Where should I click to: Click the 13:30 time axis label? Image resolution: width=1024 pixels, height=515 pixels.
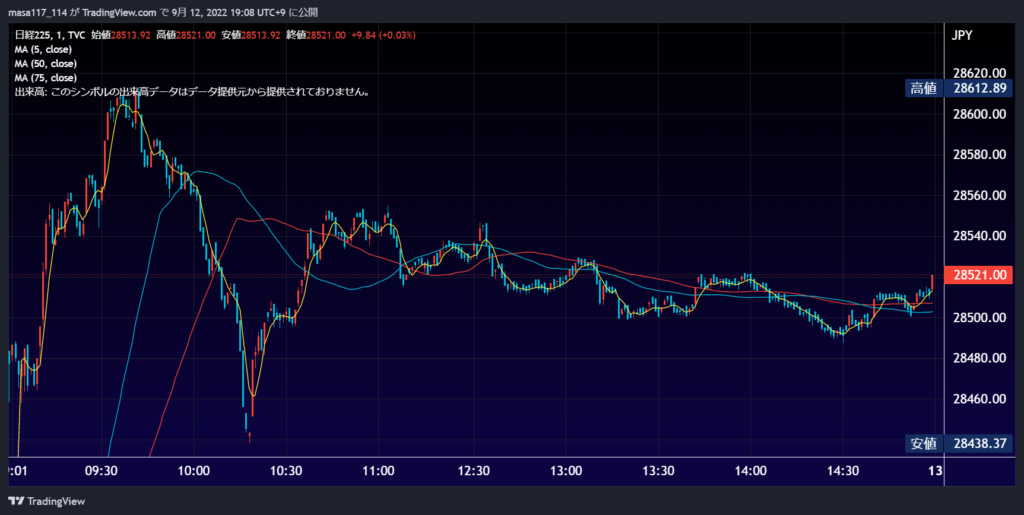pos(658,471)
